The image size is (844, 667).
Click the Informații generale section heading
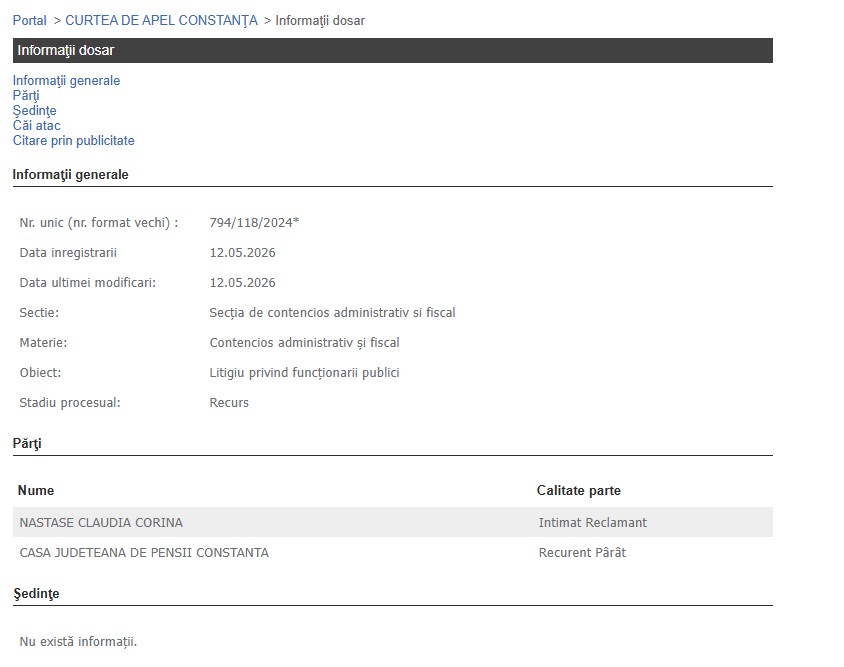(x=71, y=174)
